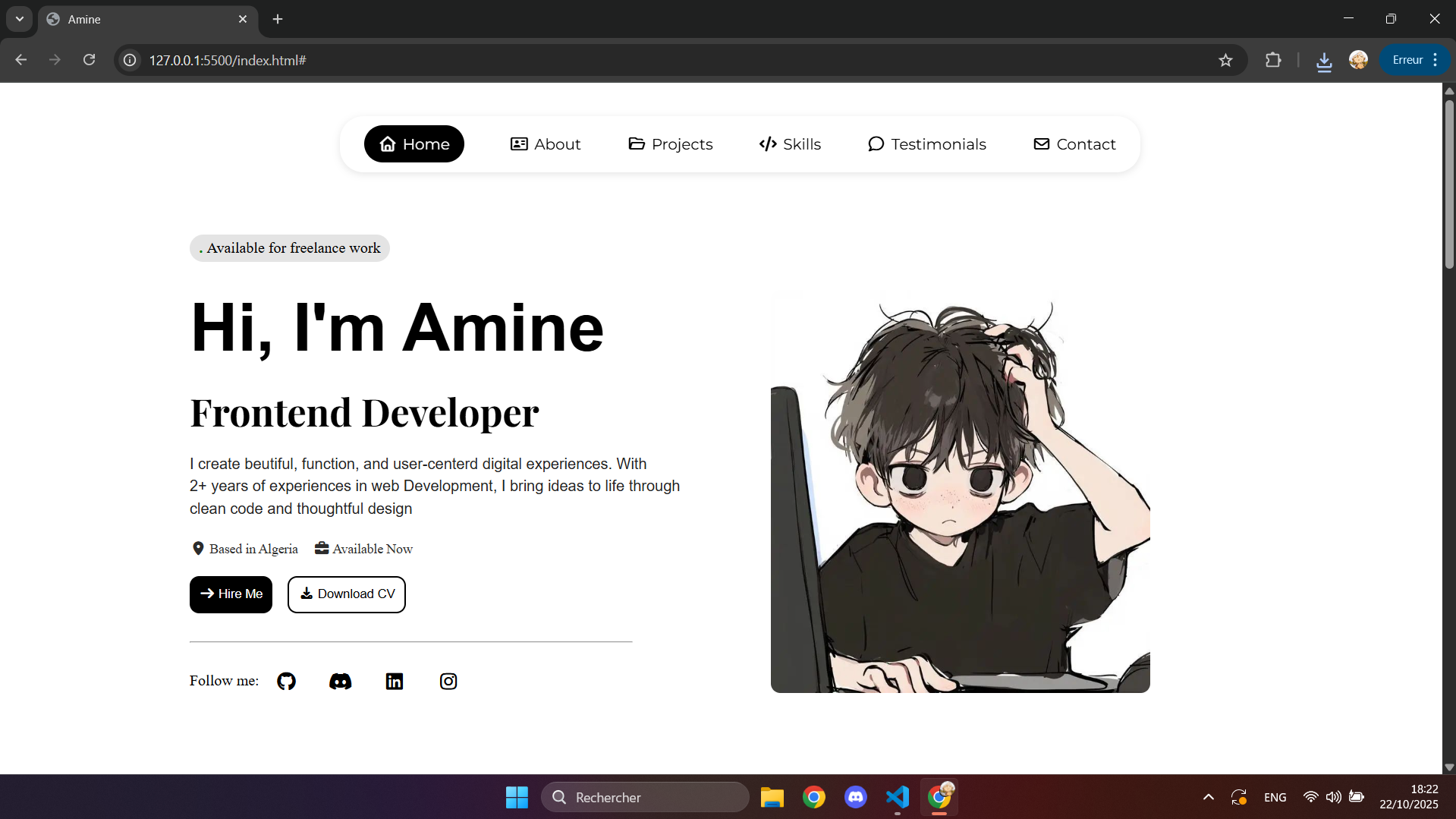Expand hidden icons in the system tray
The image size is (1456, 819).
click(x=1208, y=797)
